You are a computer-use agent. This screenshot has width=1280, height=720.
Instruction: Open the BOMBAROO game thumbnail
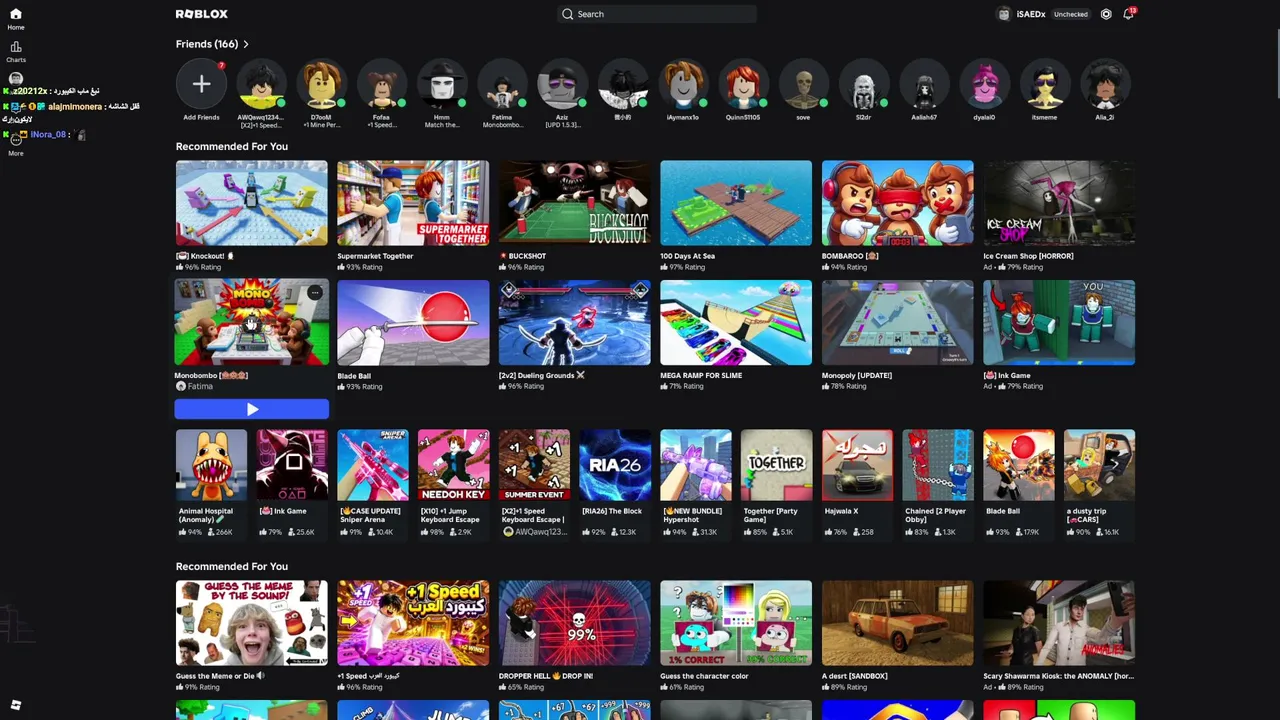click(x=897, y=203)
